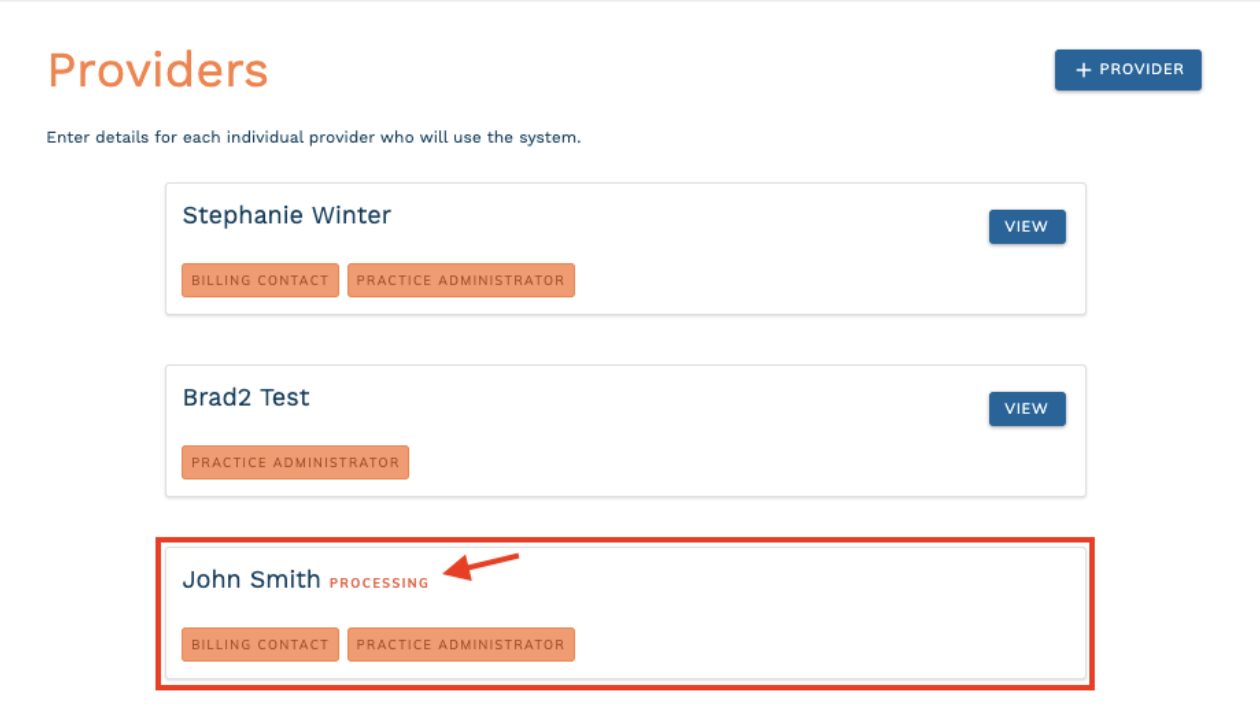This screenshot has width=1260, height=724.
Task: Select John Smith's PRACTICE ADMINISTRATOR tag
Action: pyautogui.click(x=461, y=645)
